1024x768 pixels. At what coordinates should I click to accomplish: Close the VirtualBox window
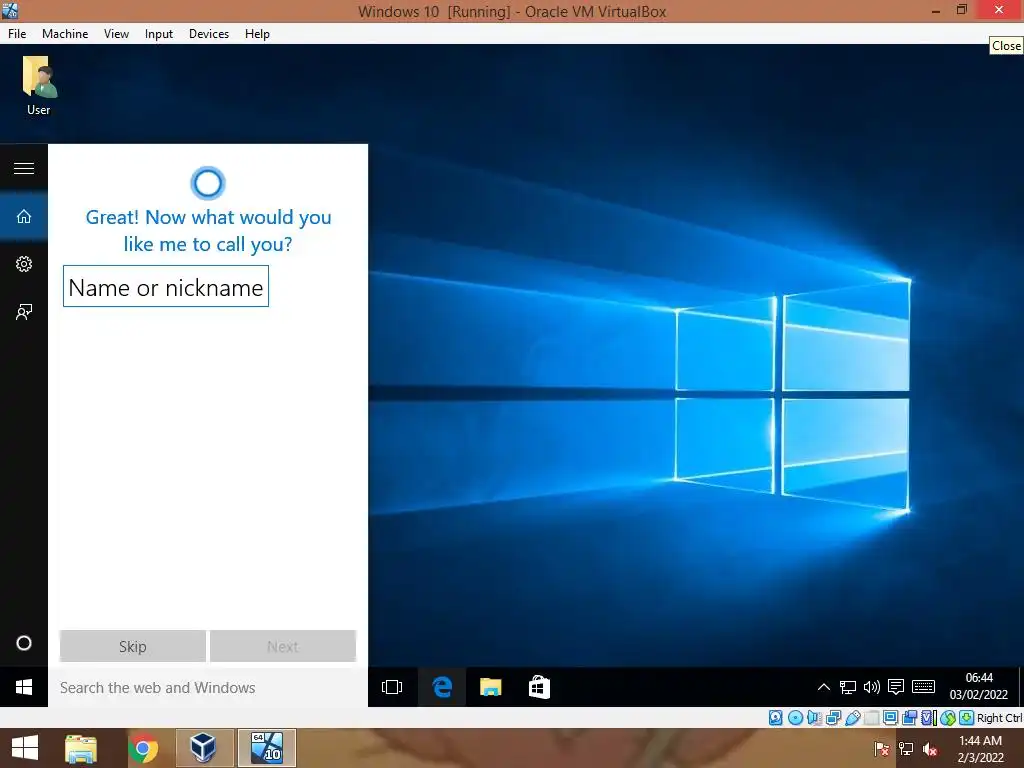click(999, 9)
